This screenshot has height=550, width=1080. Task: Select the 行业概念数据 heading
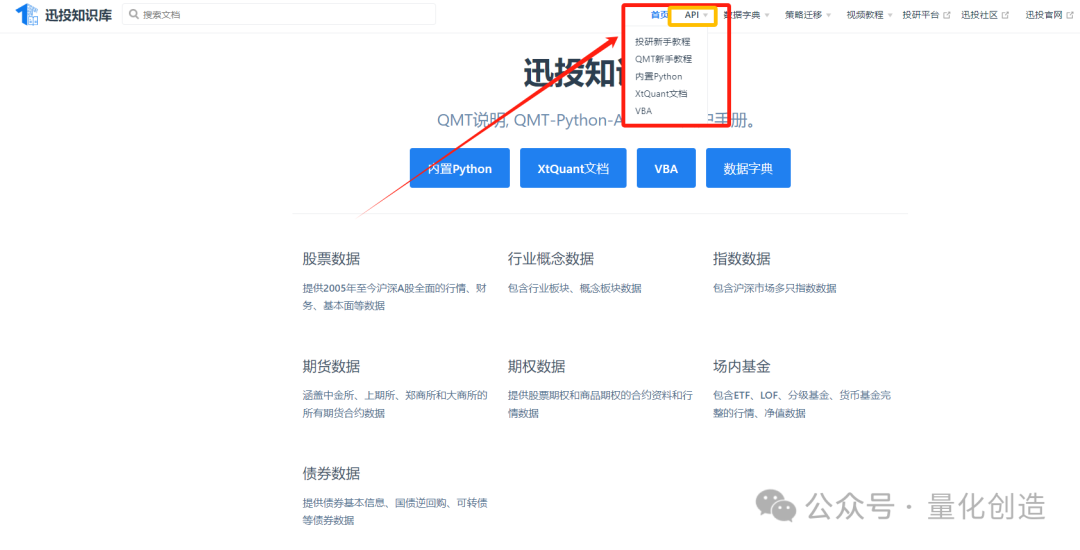pos(550,259)
